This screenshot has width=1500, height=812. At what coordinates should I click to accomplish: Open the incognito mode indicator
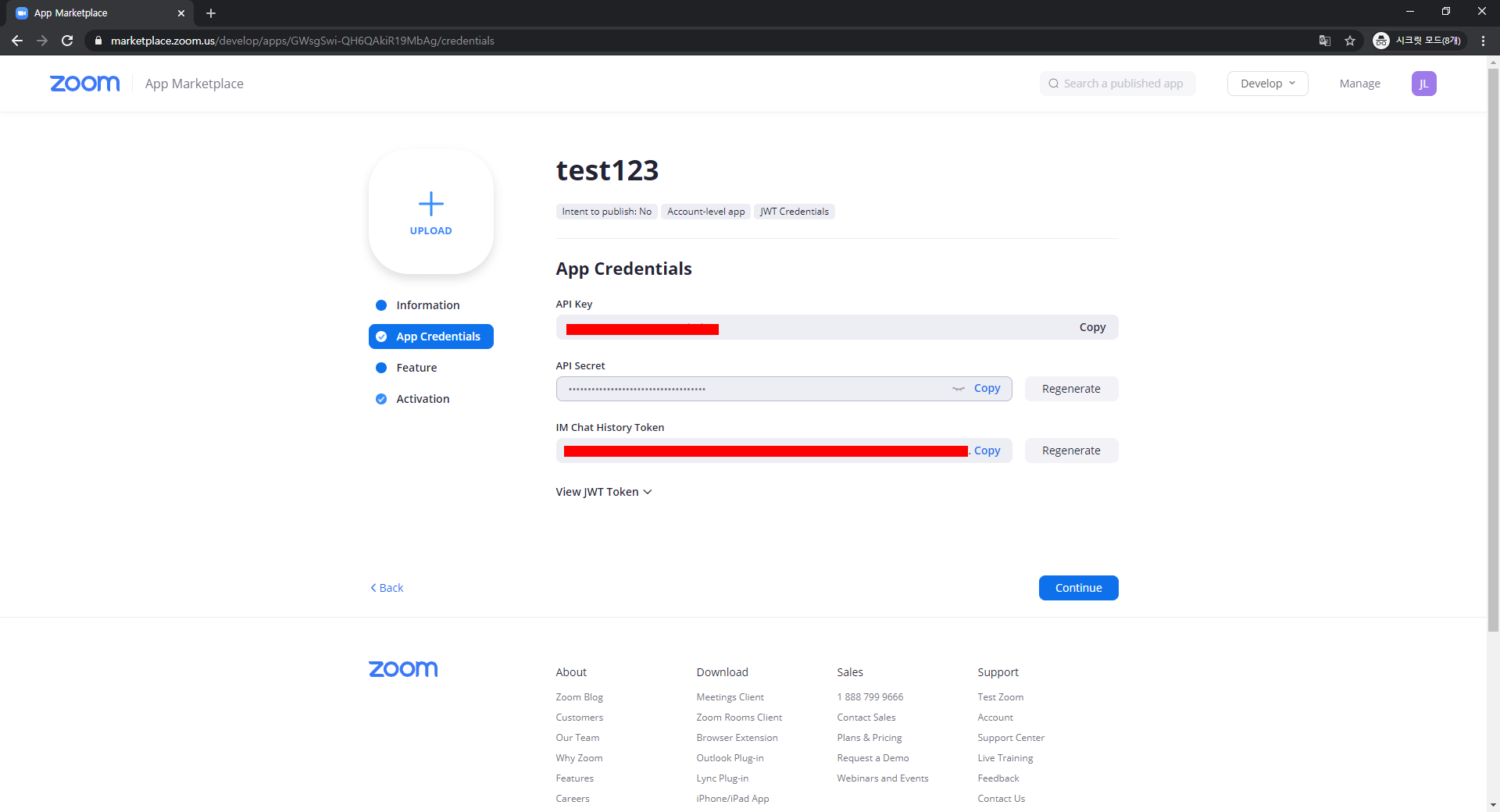click(x=1418, y=41)
